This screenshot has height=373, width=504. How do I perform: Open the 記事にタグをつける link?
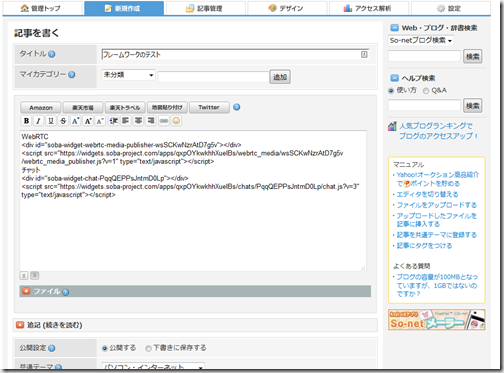(x=424, y=246)
